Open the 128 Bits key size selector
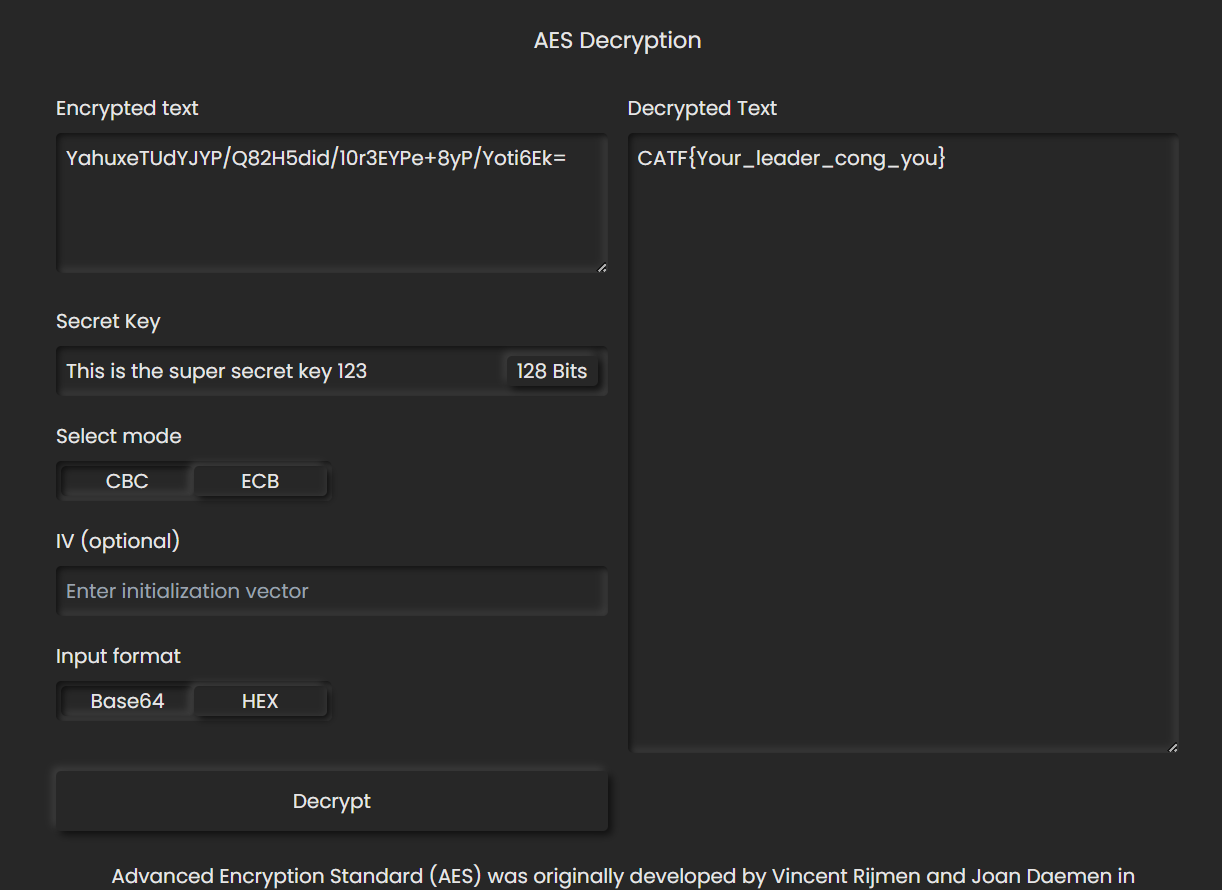This screenshot has width=1222, height=890. (552, 371)
